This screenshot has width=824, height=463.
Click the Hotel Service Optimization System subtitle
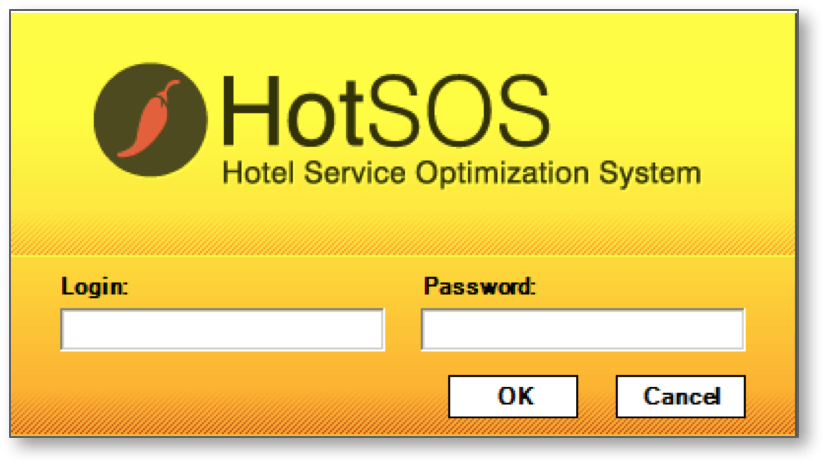(461, 173)
